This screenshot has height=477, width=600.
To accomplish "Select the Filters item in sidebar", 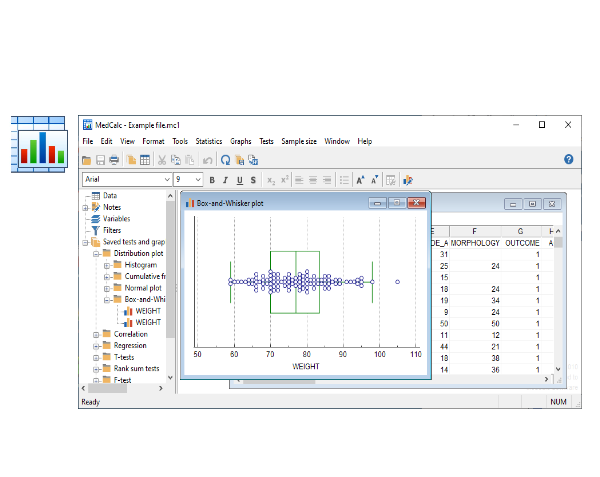I will pyautogui.click(x=112, y=230).
